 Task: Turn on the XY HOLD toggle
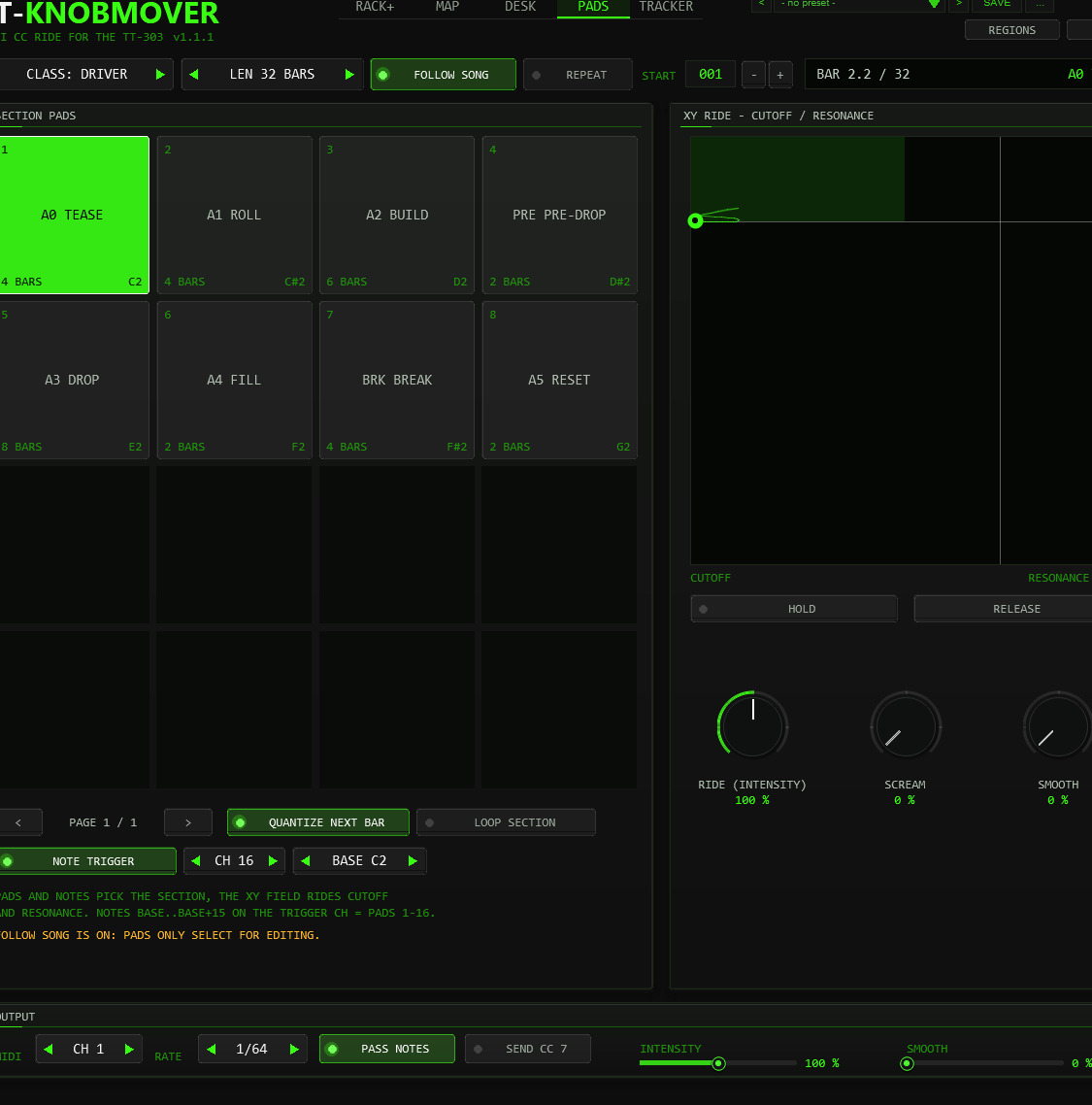[794, 609]
